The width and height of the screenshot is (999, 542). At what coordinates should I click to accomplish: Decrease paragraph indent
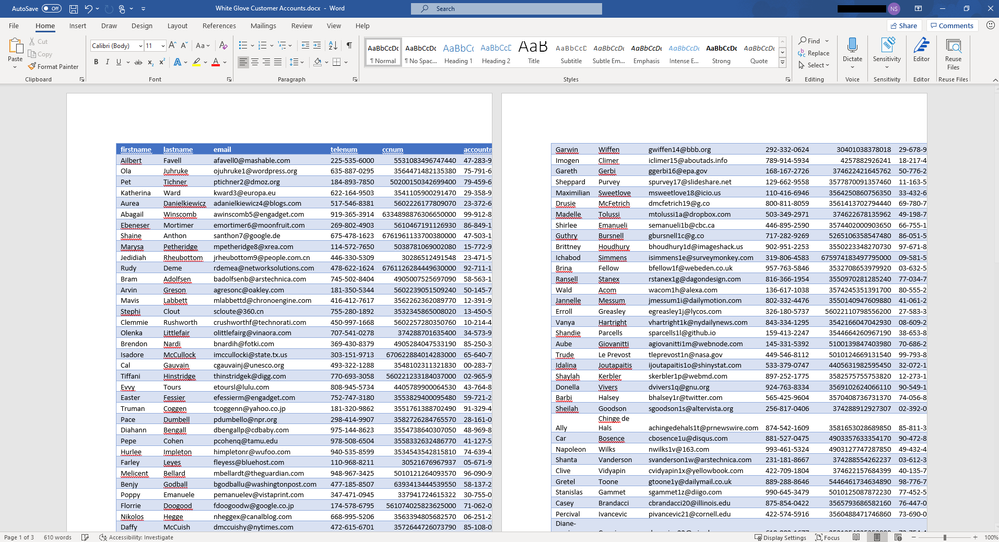tap(305, 46)
